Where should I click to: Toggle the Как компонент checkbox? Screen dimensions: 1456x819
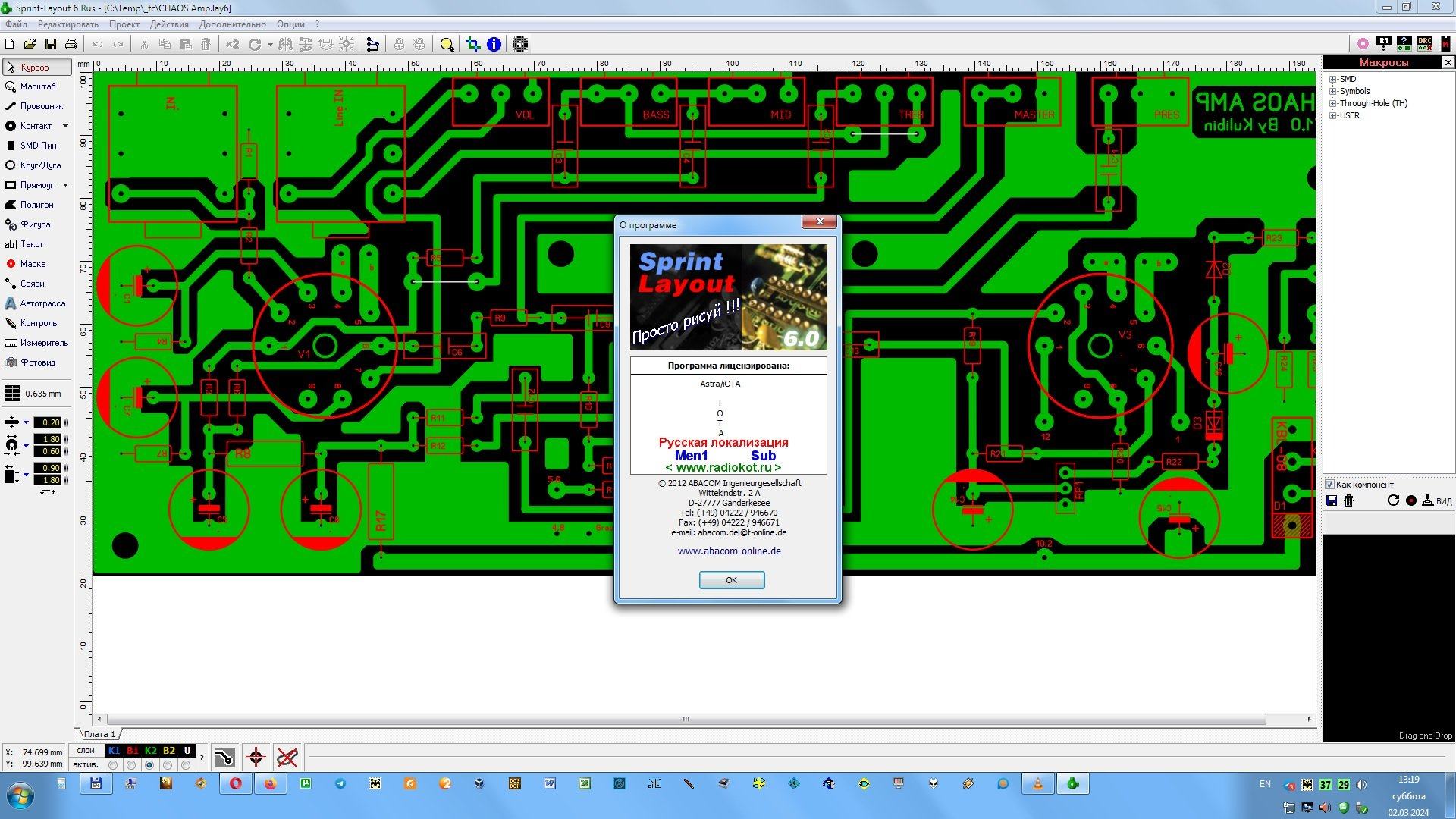point(1329,485)
